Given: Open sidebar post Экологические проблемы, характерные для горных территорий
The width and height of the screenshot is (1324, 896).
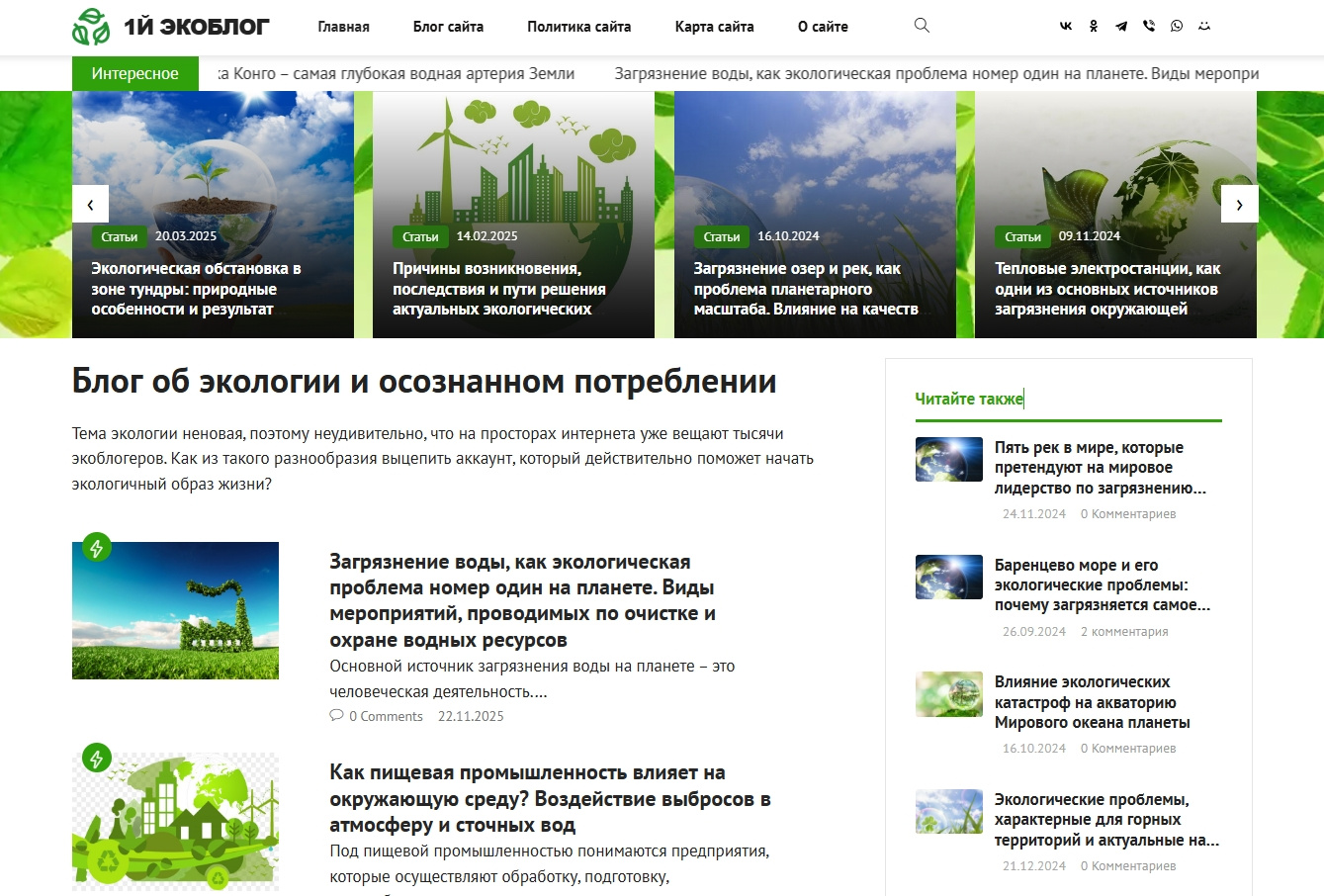Looking at the screenshot, I should (1107, 820).
